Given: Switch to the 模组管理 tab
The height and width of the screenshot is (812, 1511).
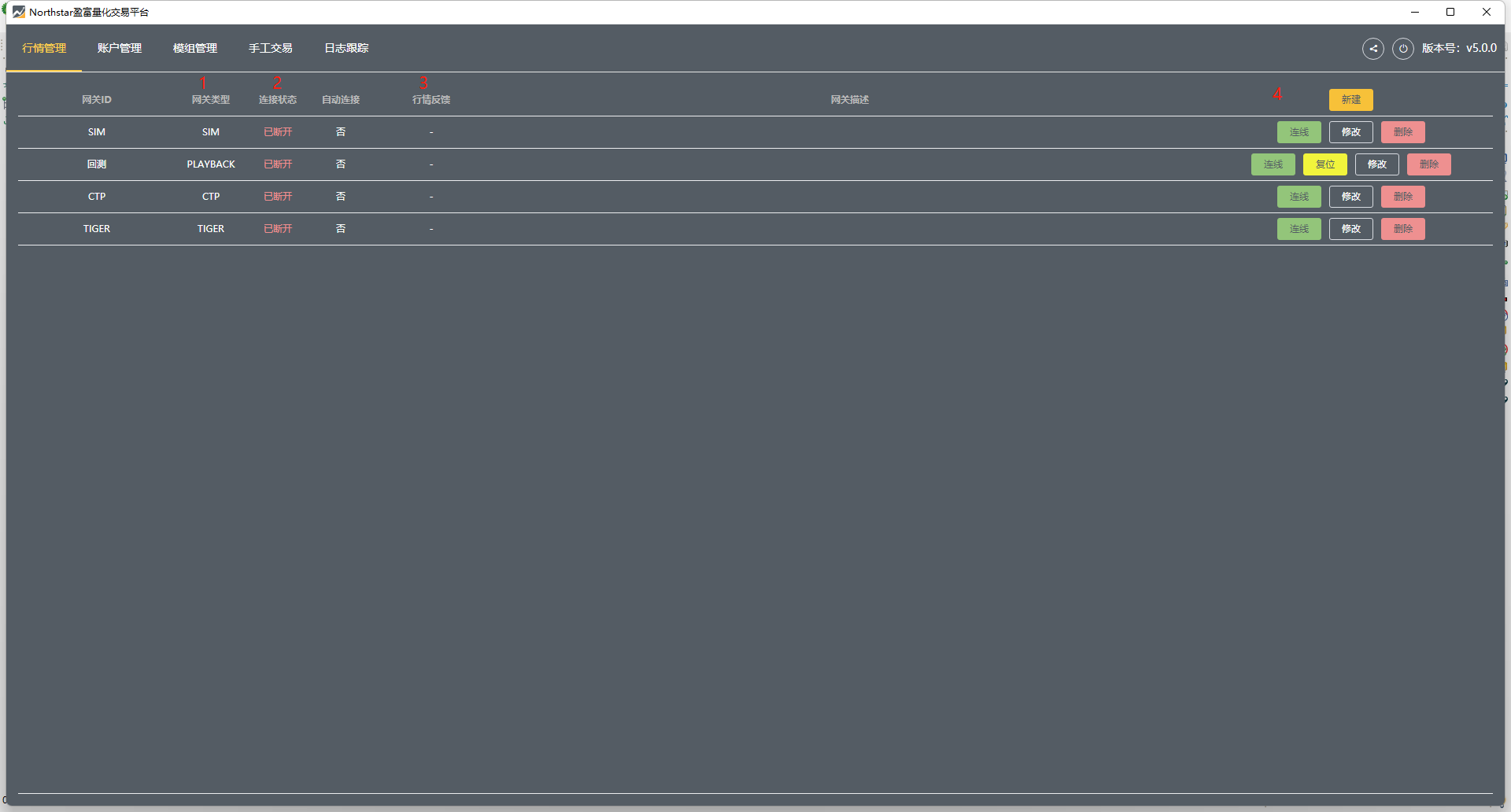Looking at the screenshot, I should [195, 49].
